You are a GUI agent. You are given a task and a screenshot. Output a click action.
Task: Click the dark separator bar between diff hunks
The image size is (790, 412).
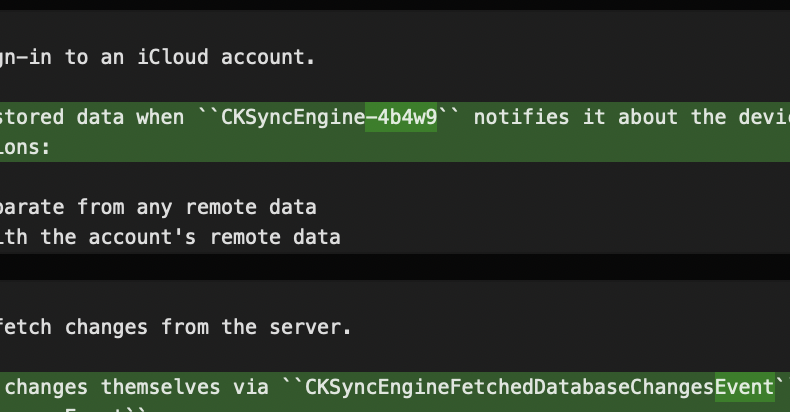coord(395,266)
